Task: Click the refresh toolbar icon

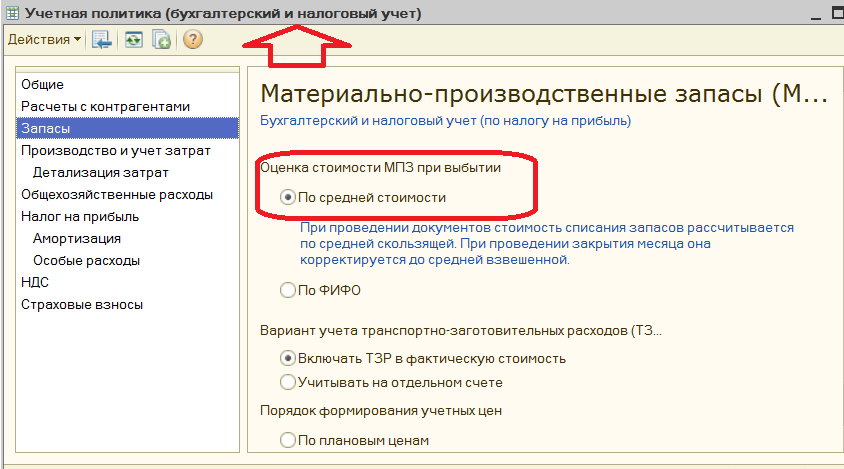Action: coord(133,39)
